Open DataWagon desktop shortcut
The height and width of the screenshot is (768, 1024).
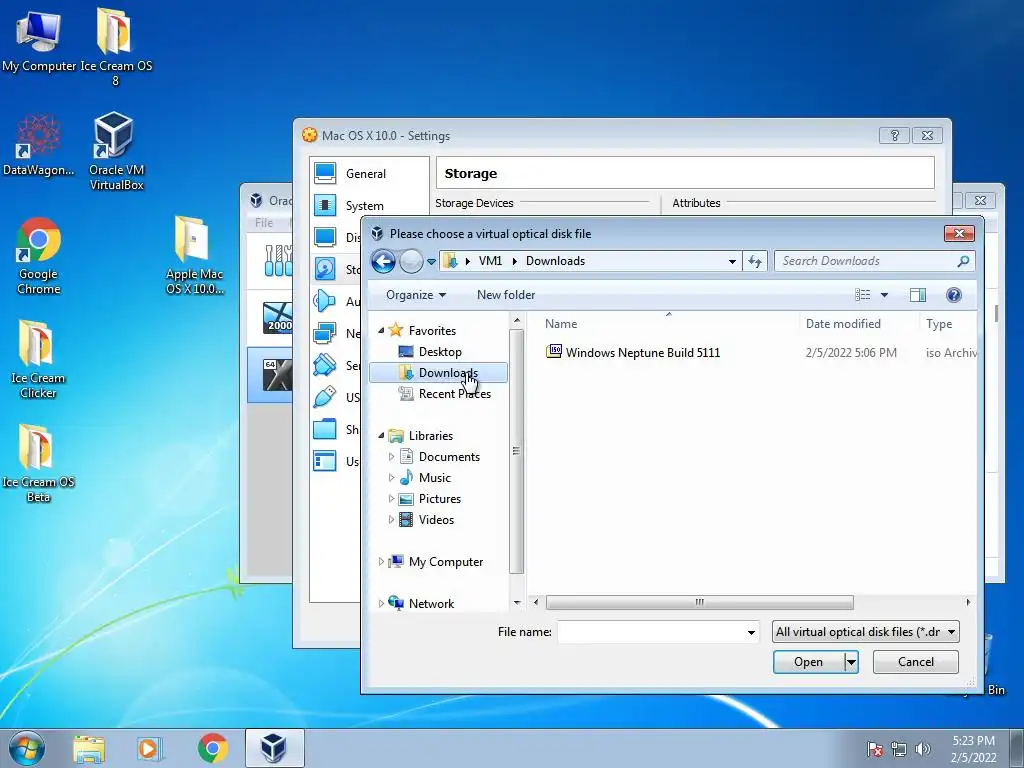[38, 145]
